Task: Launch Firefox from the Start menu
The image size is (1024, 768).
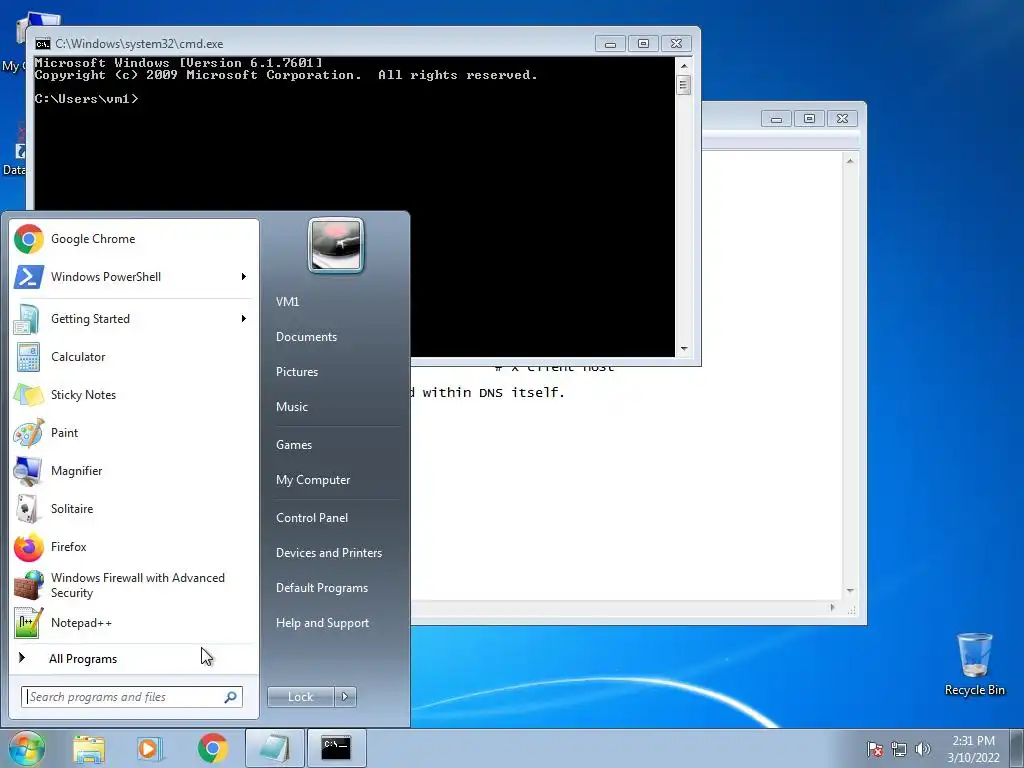Action: pyautogui.click(x=134, y=547)
